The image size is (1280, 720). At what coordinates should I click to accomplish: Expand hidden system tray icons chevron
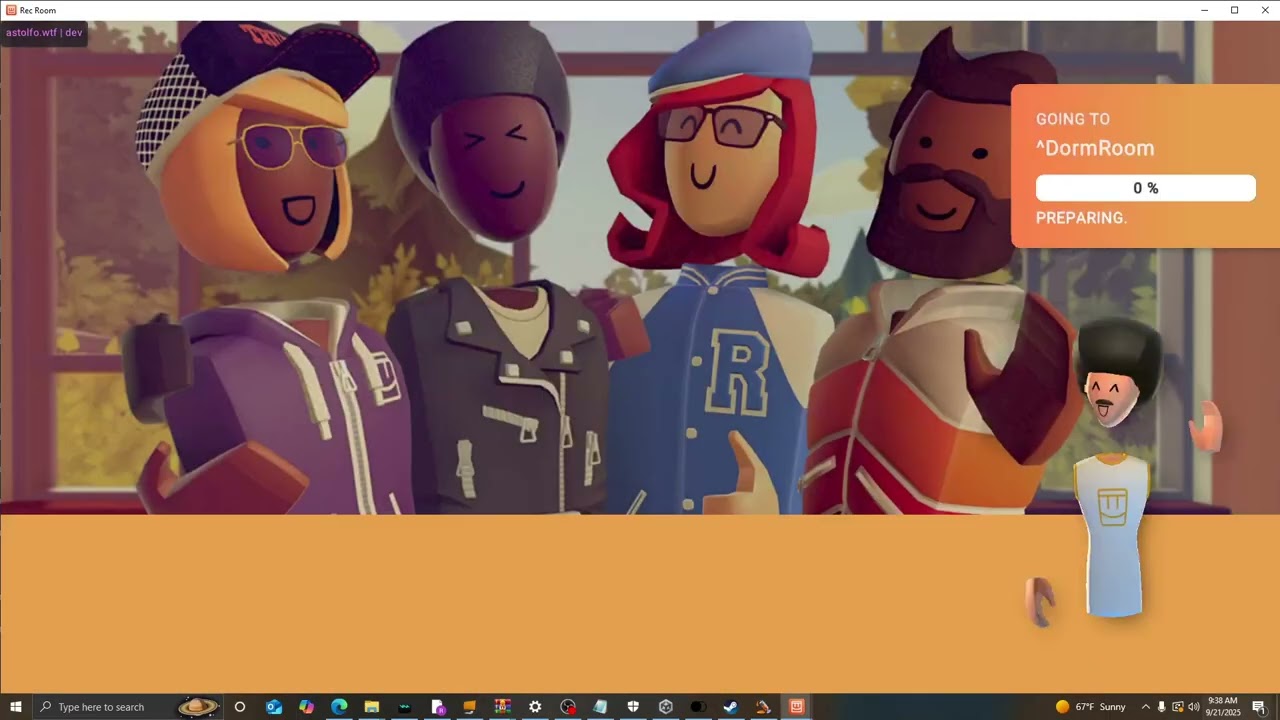tap(1145, 707)
